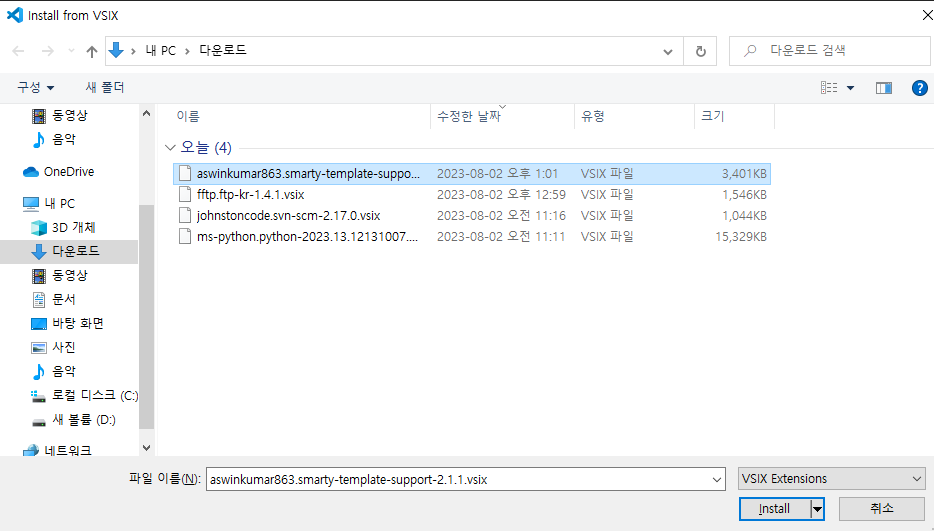
Task: Click the blue download arrow in address bar
Action: point(117,51)
